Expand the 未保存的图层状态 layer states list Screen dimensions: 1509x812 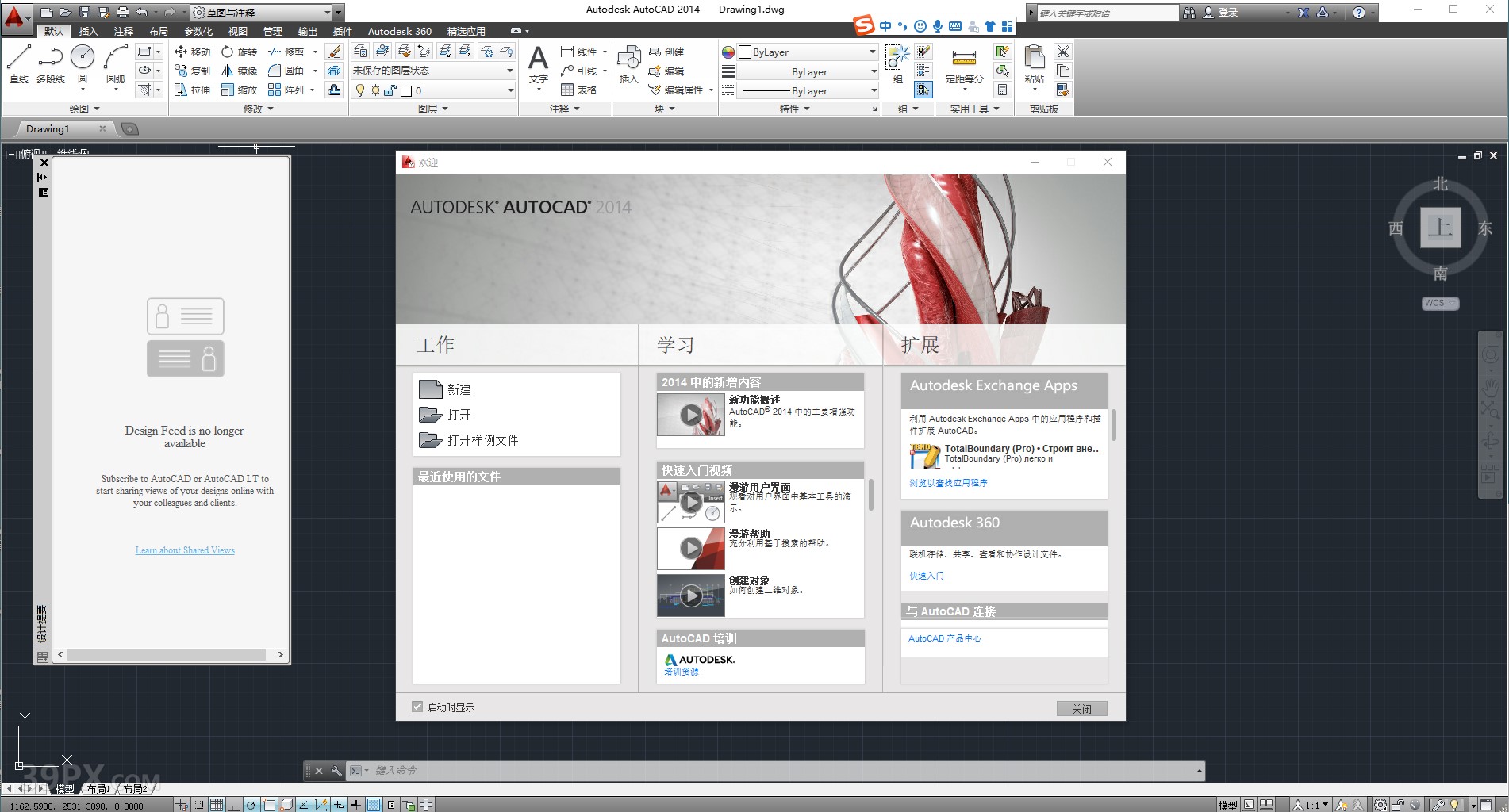point(509,70)
